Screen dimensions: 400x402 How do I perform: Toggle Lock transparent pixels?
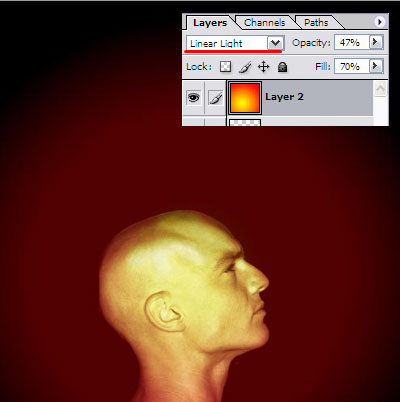coord(226,67)
